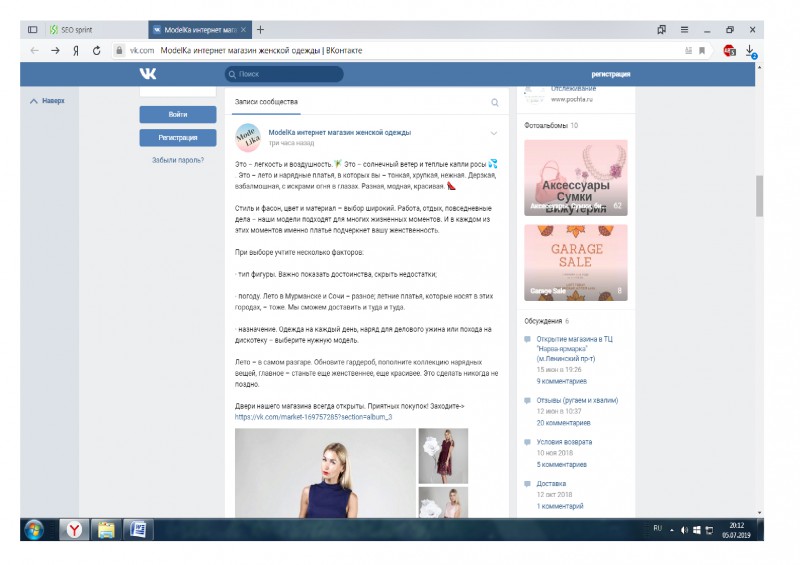Show hidden tray icons arrow
Viewport: 800px width, 565px height.
pyautogui.click(x=671, y=530)
